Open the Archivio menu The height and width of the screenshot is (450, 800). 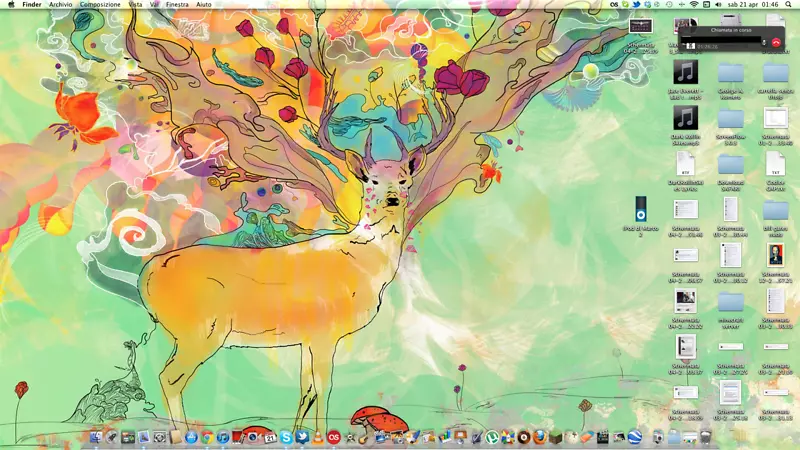tap(60, 5)
